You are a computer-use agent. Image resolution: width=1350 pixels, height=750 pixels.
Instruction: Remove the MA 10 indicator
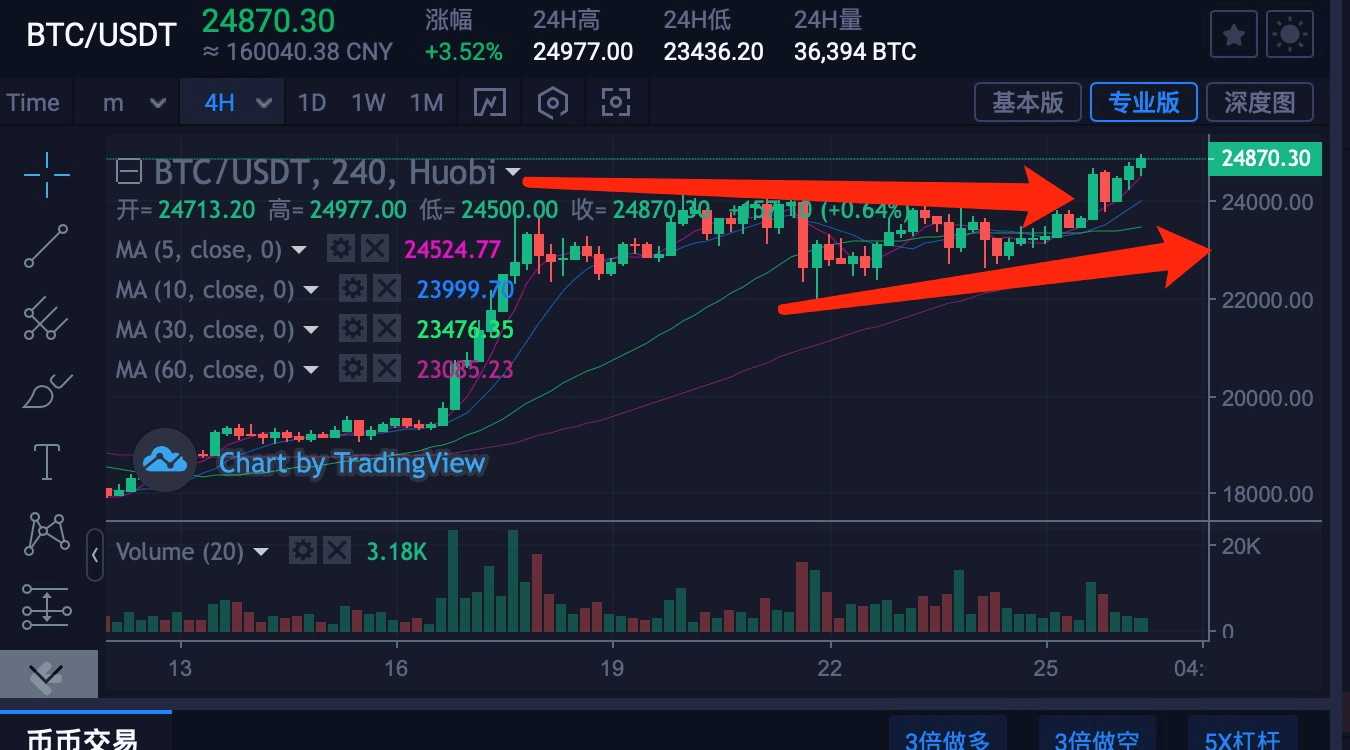(386, 289)
